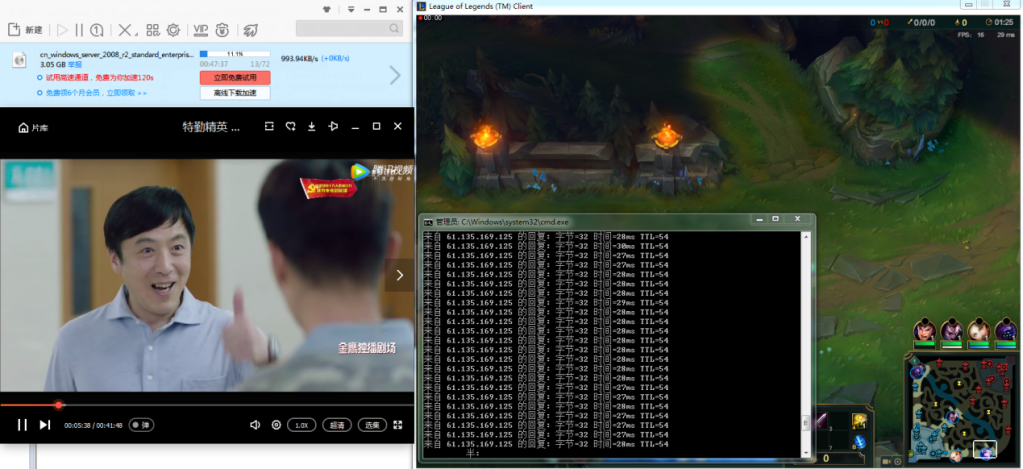The height and width of the screenshot is (469, 1023).
Task: Click the cmd.exe window title bar icon
Action: click(428, 222)
